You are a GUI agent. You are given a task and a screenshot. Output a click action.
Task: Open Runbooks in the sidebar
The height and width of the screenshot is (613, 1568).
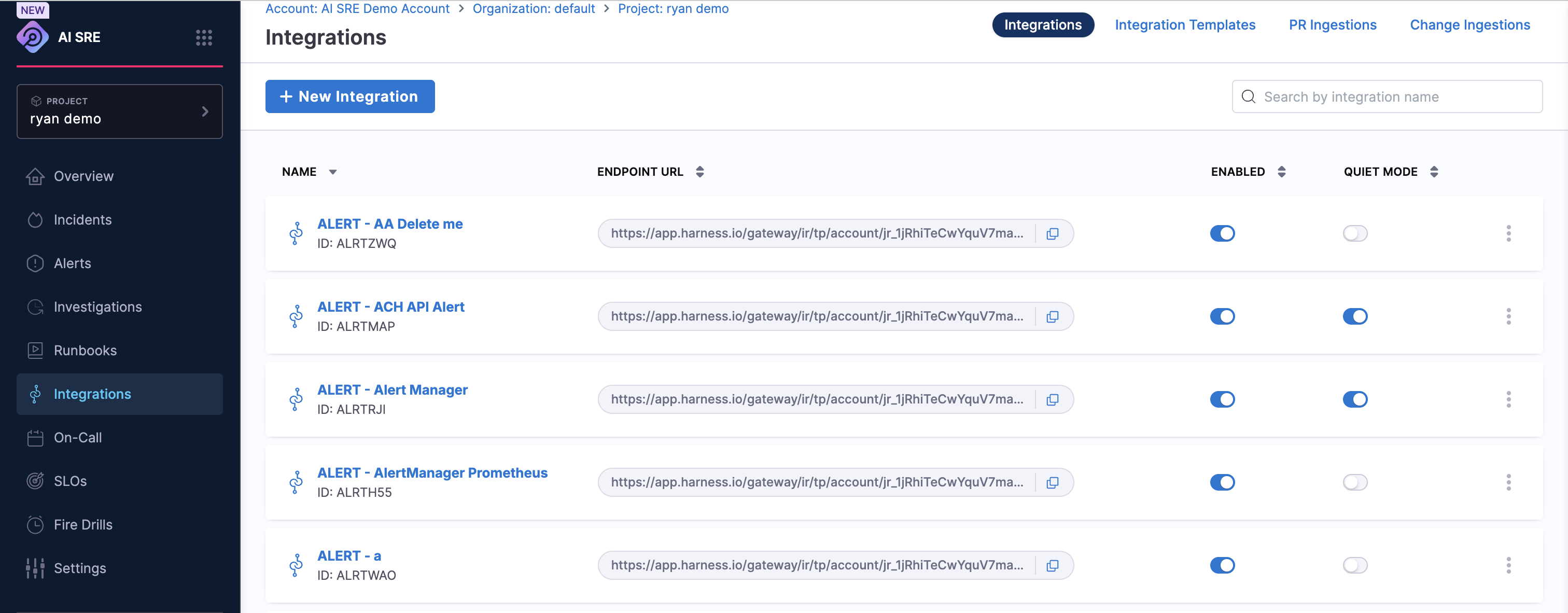pyautogui.click(x=119, y=351)
